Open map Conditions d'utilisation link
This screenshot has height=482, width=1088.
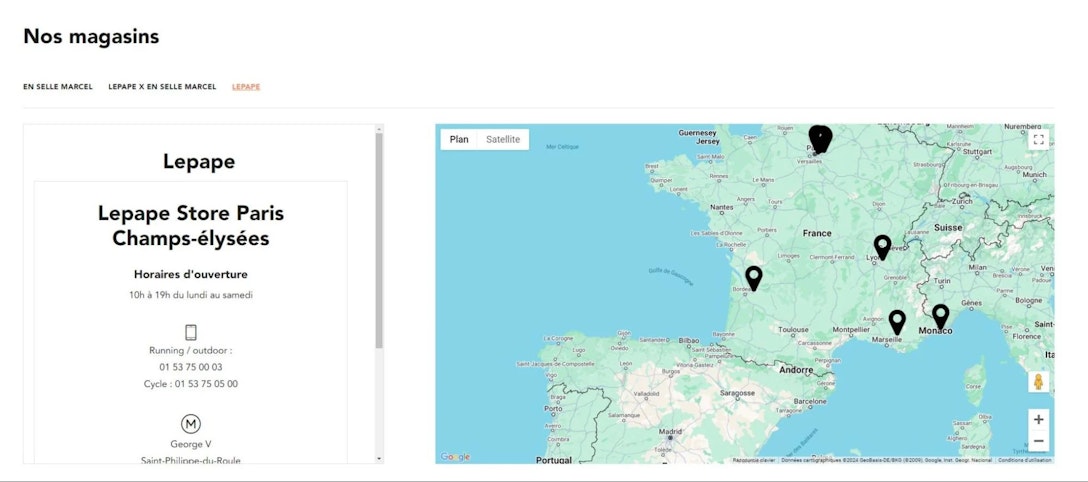tap(1024, 460)
